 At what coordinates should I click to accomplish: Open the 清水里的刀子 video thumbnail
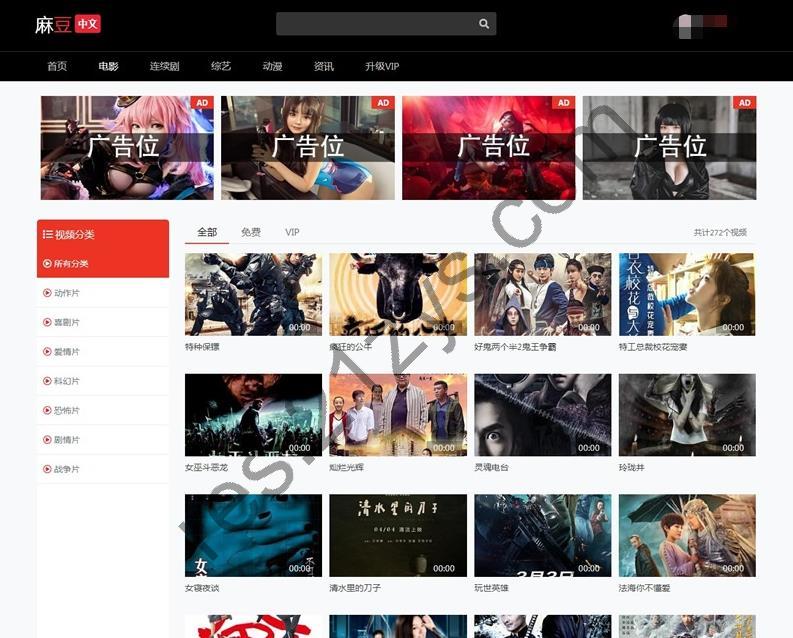point(398,535)
